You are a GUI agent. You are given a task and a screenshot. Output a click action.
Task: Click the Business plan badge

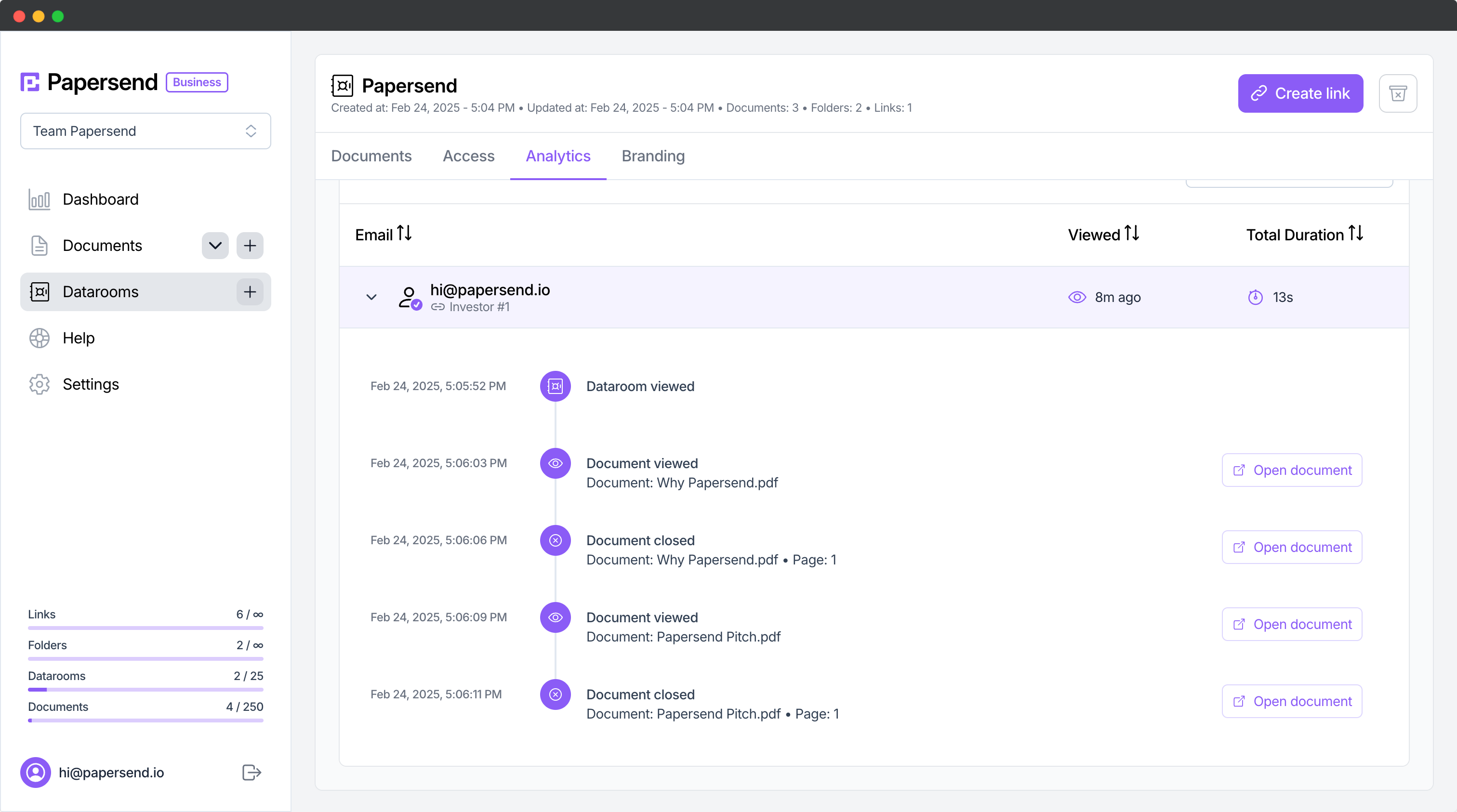pyautogui.click(x=197, y=82)
